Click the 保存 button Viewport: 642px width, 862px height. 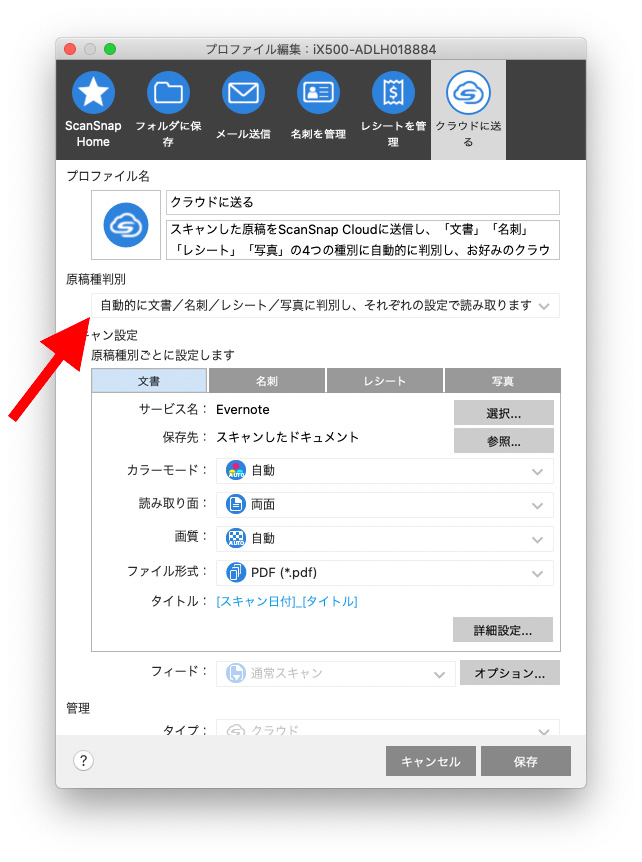click(525, 761)
